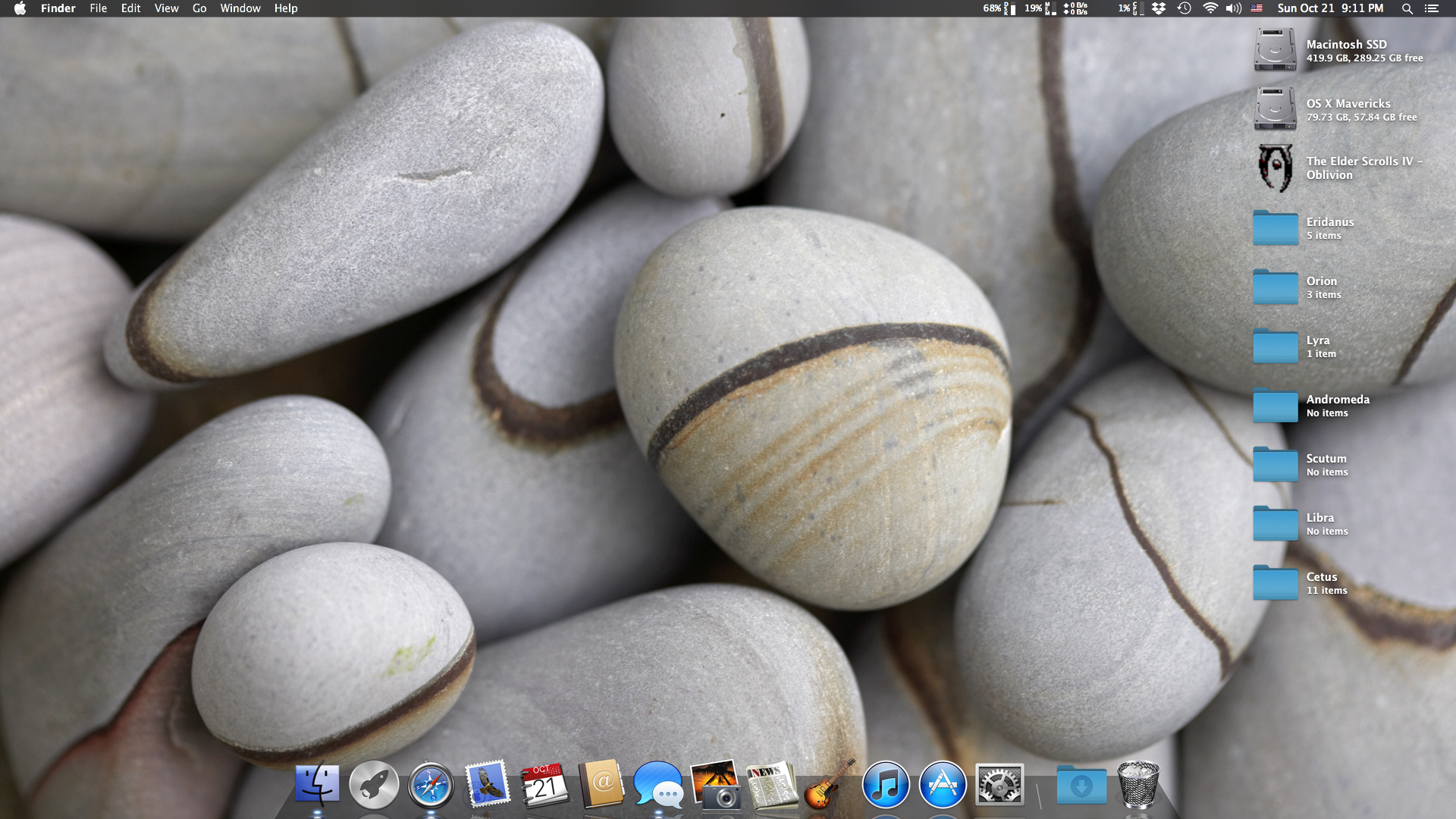
Task: Open Time Machine menu bar icon
Action: coord(1184,8)
